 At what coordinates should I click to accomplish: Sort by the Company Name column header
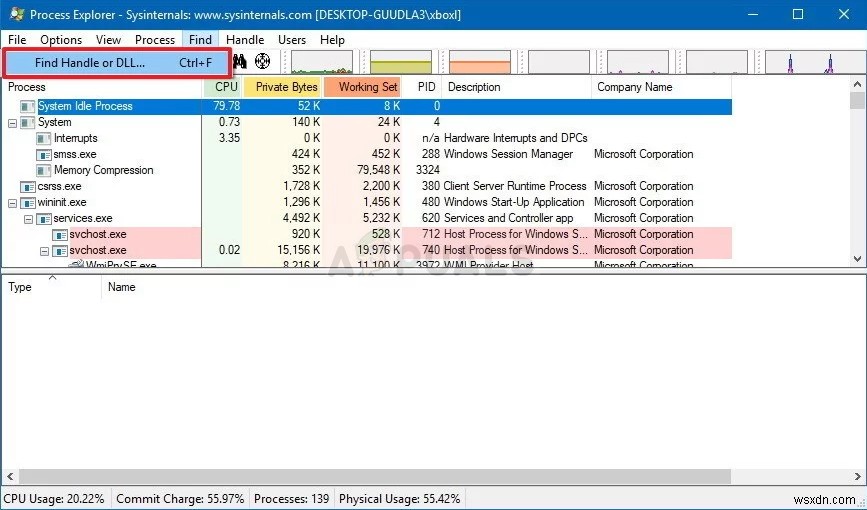pos(662,87)
